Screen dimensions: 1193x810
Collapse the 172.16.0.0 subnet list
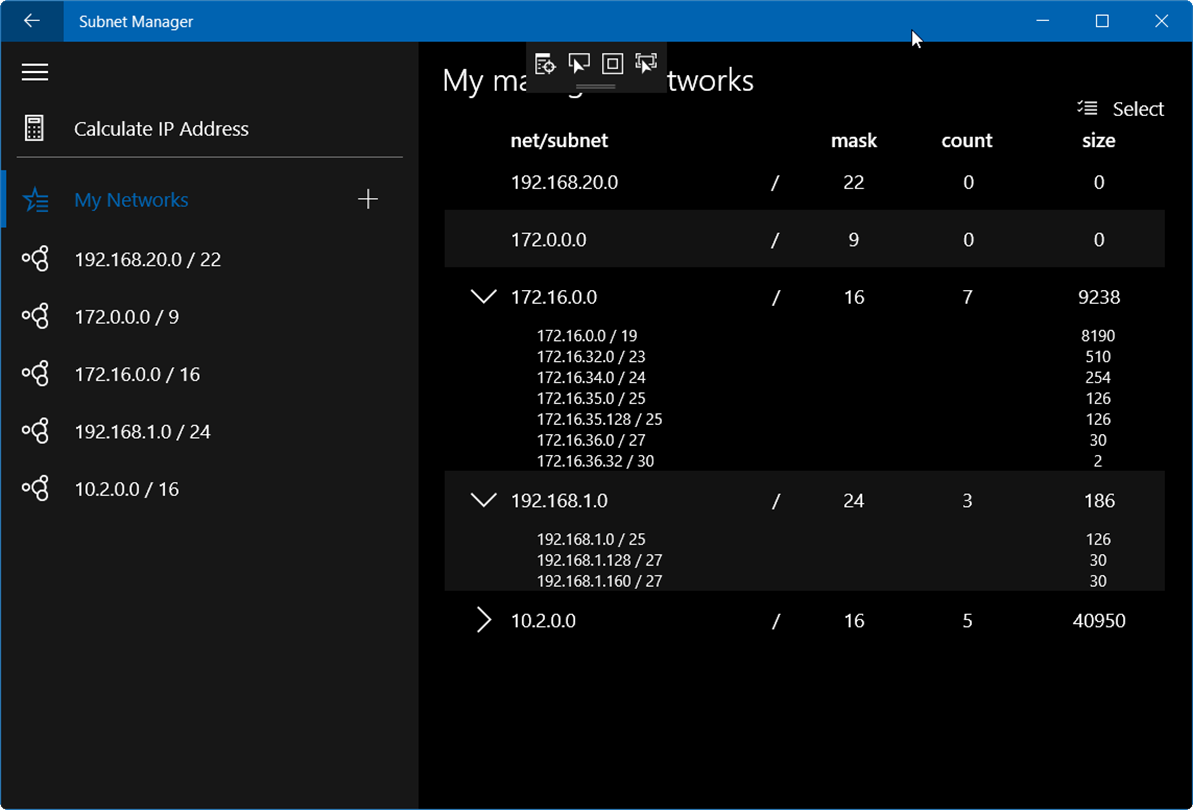tap(483, 297)
